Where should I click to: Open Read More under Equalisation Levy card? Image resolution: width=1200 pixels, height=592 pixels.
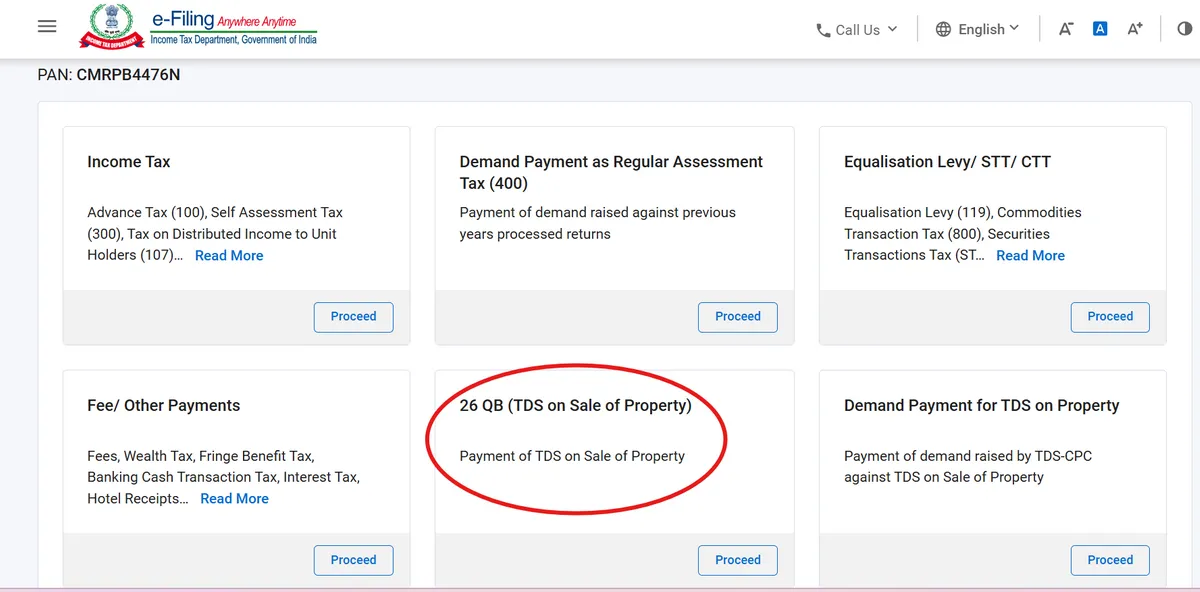point(1030,255)
